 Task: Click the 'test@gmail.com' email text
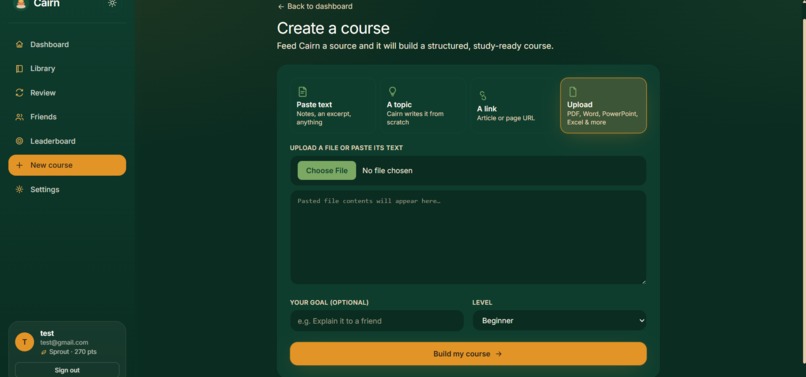[x=64, y=342]
